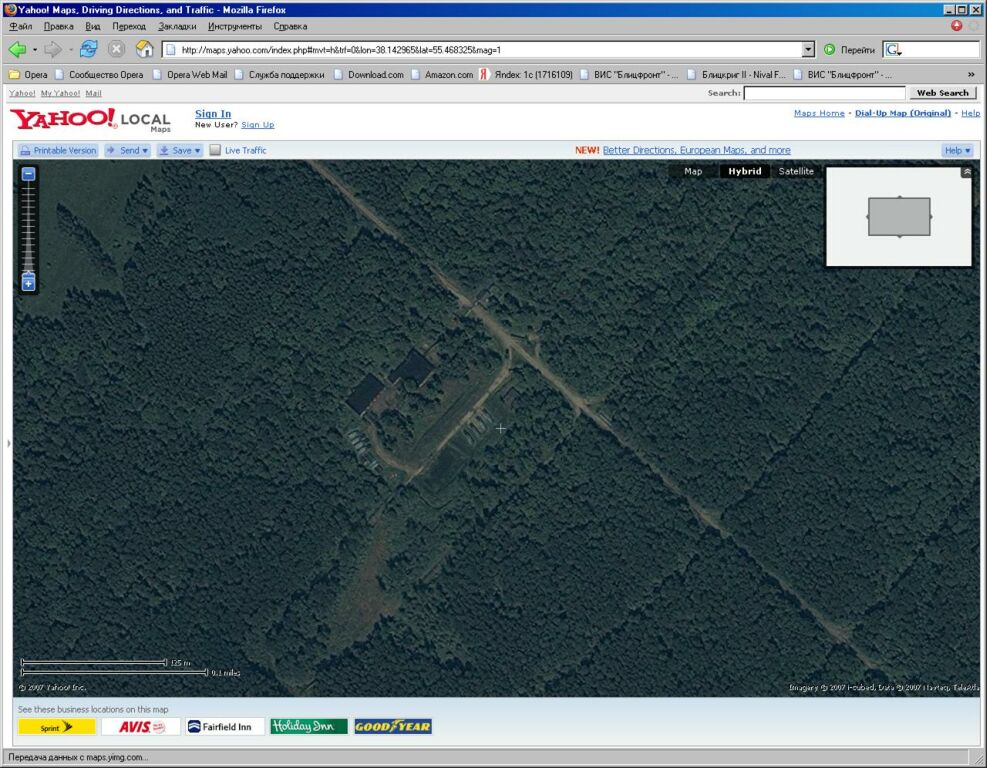Open the Holiday Inn business logo

pyautogui.click(x=308, y=726)
